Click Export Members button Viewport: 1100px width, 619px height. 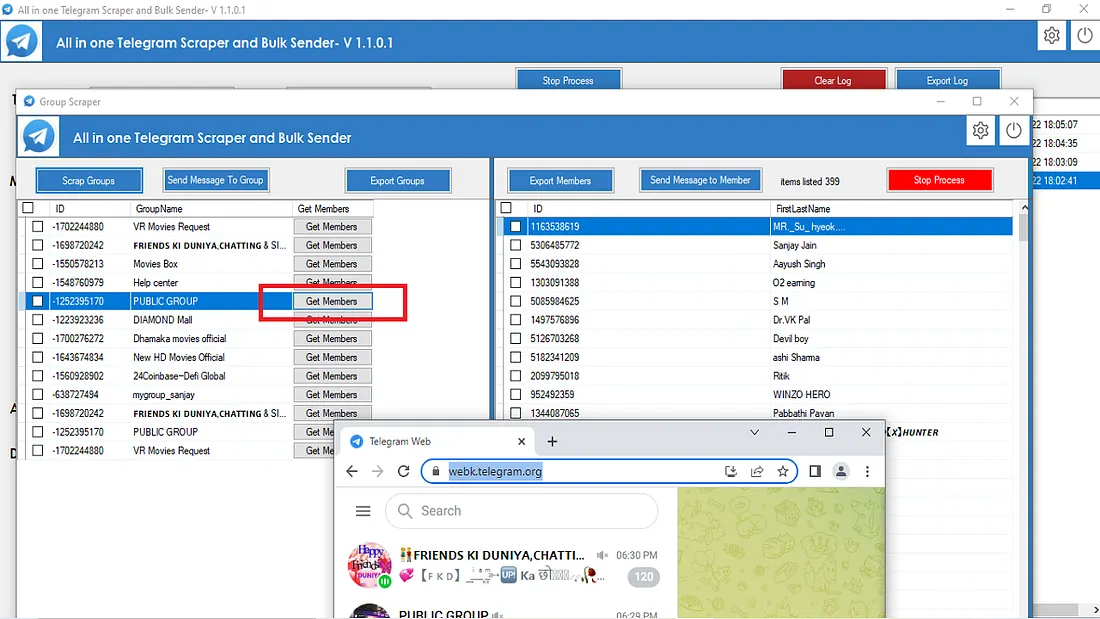click(x=560, y=180)
